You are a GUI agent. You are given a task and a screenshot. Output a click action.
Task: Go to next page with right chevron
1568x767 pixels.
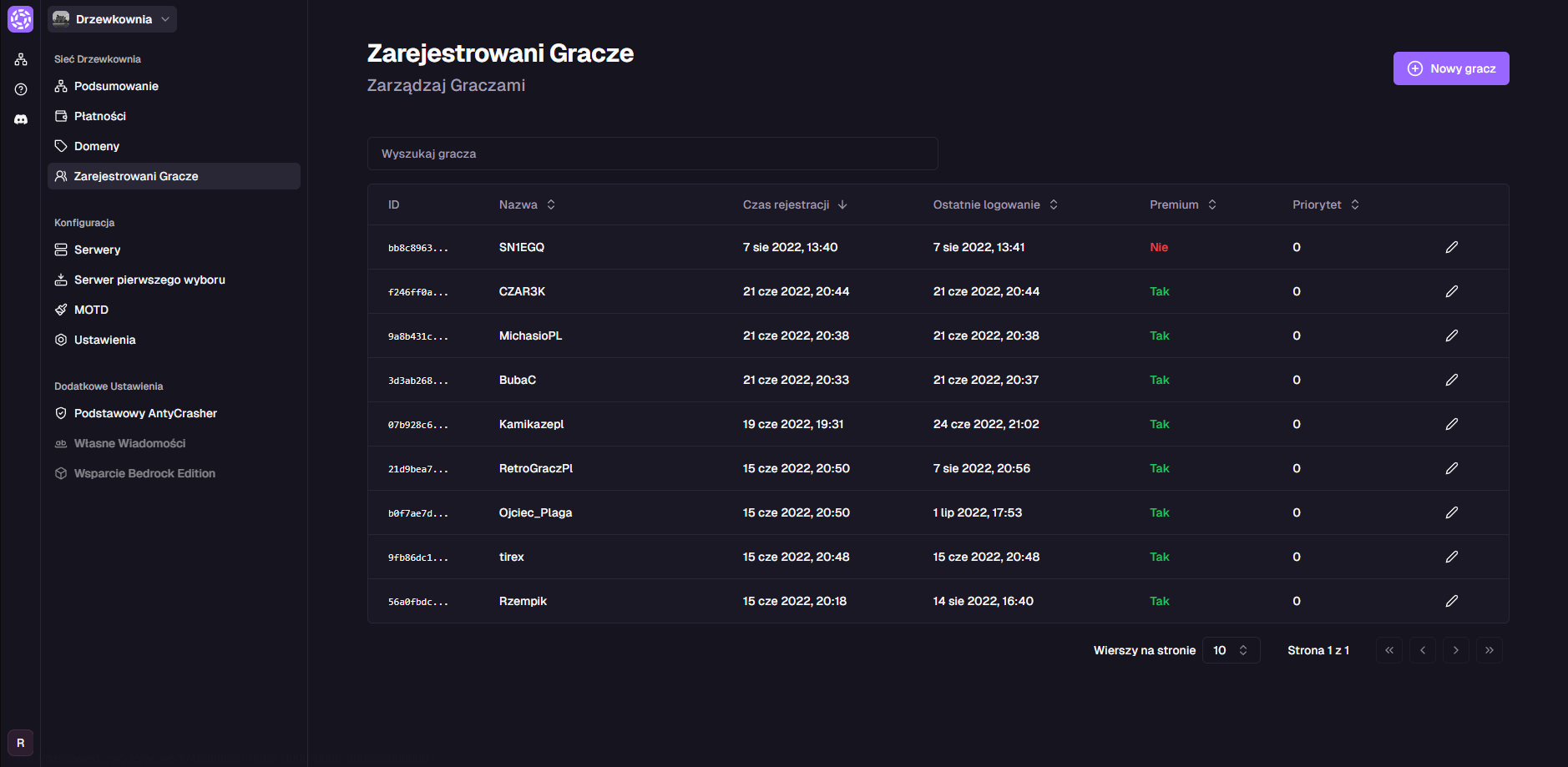click(x=1455, y=650)
